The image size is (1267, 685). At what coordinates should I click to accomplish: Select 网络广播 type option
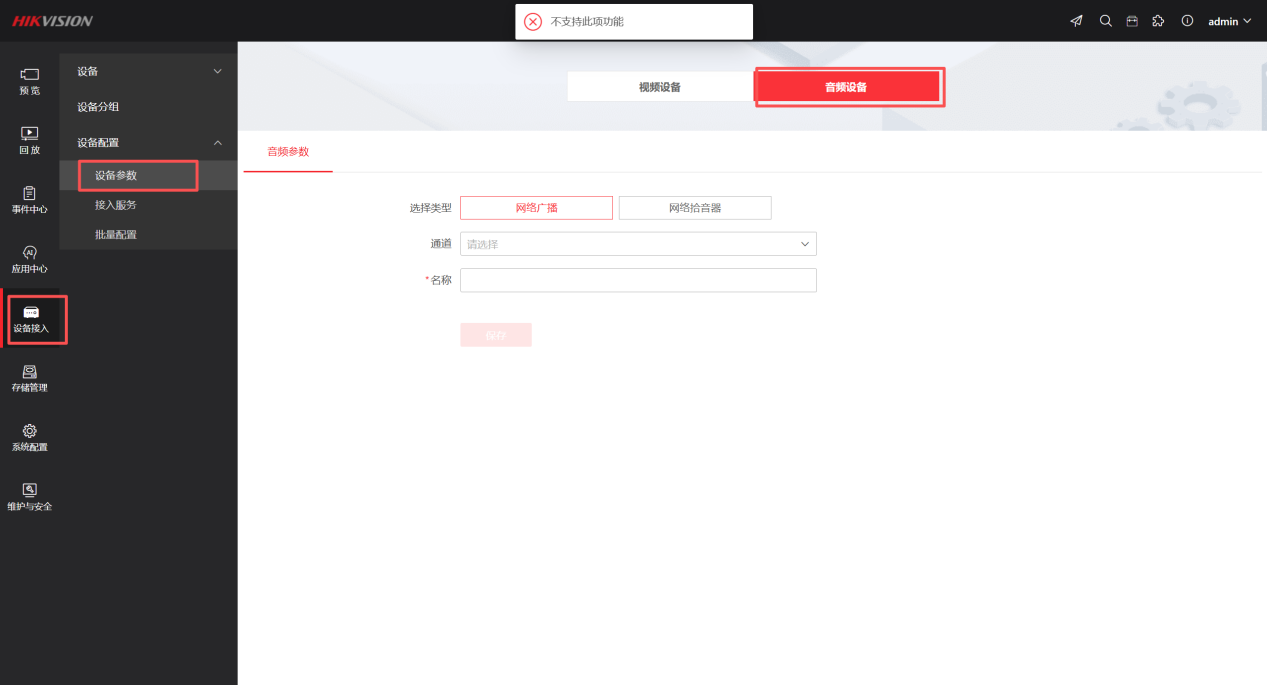536,208
